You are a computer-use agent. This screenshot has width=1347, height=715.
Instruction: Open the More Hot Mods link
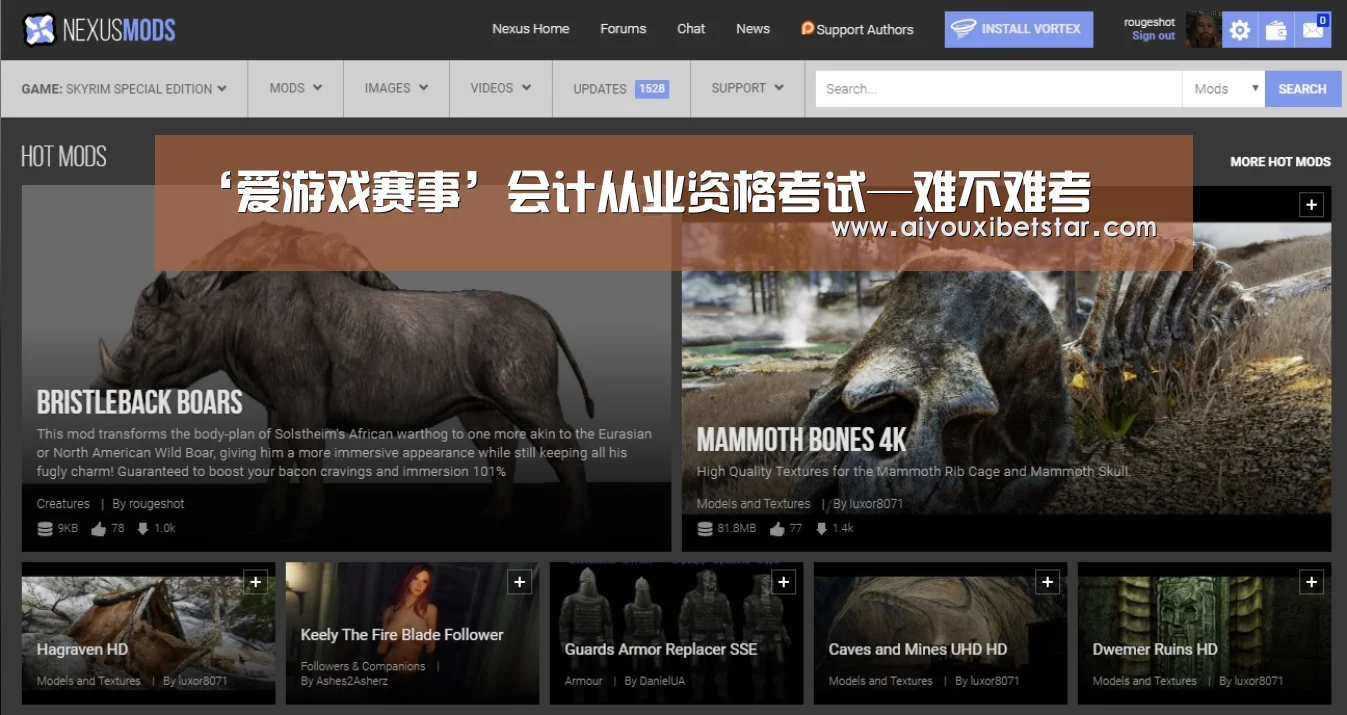1280,161
